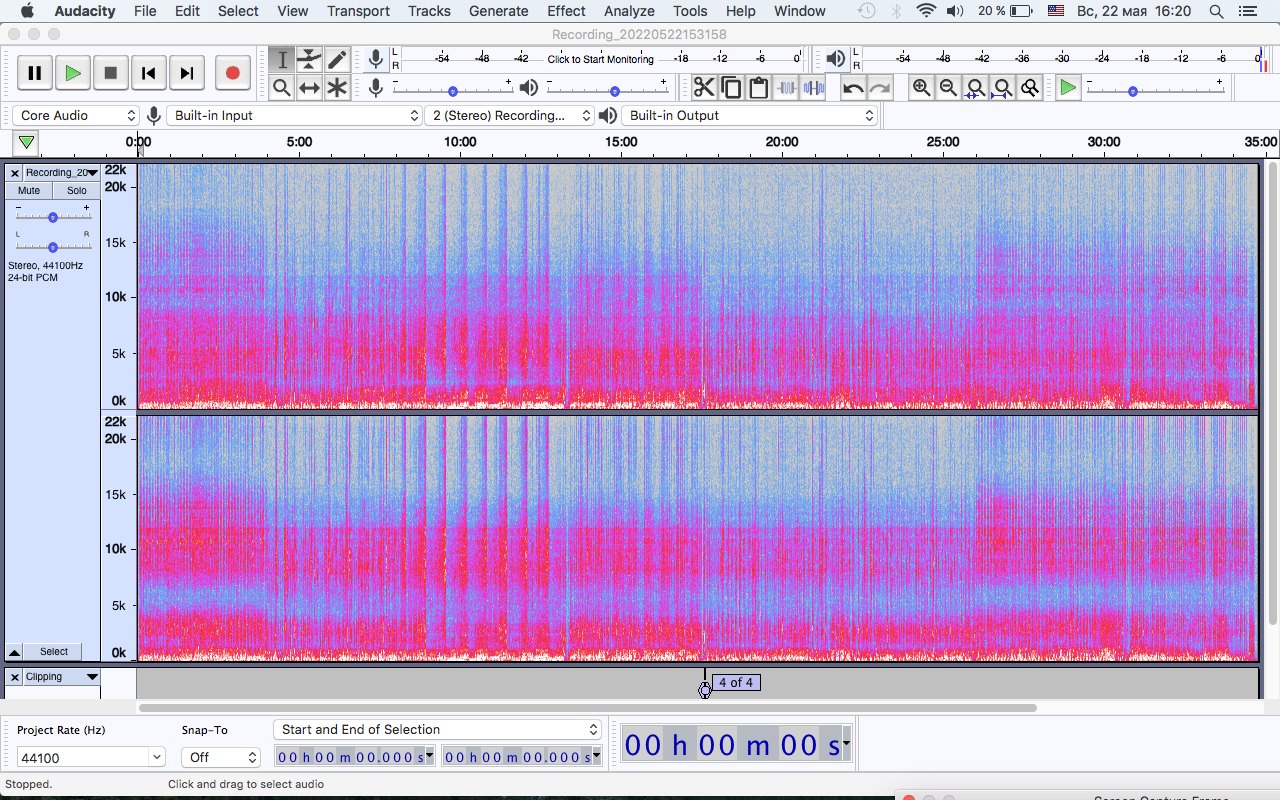Open 'Start and End of Selection' dropdown
This screenshot has width=1280, height=800.
click(x=437, y=730)
